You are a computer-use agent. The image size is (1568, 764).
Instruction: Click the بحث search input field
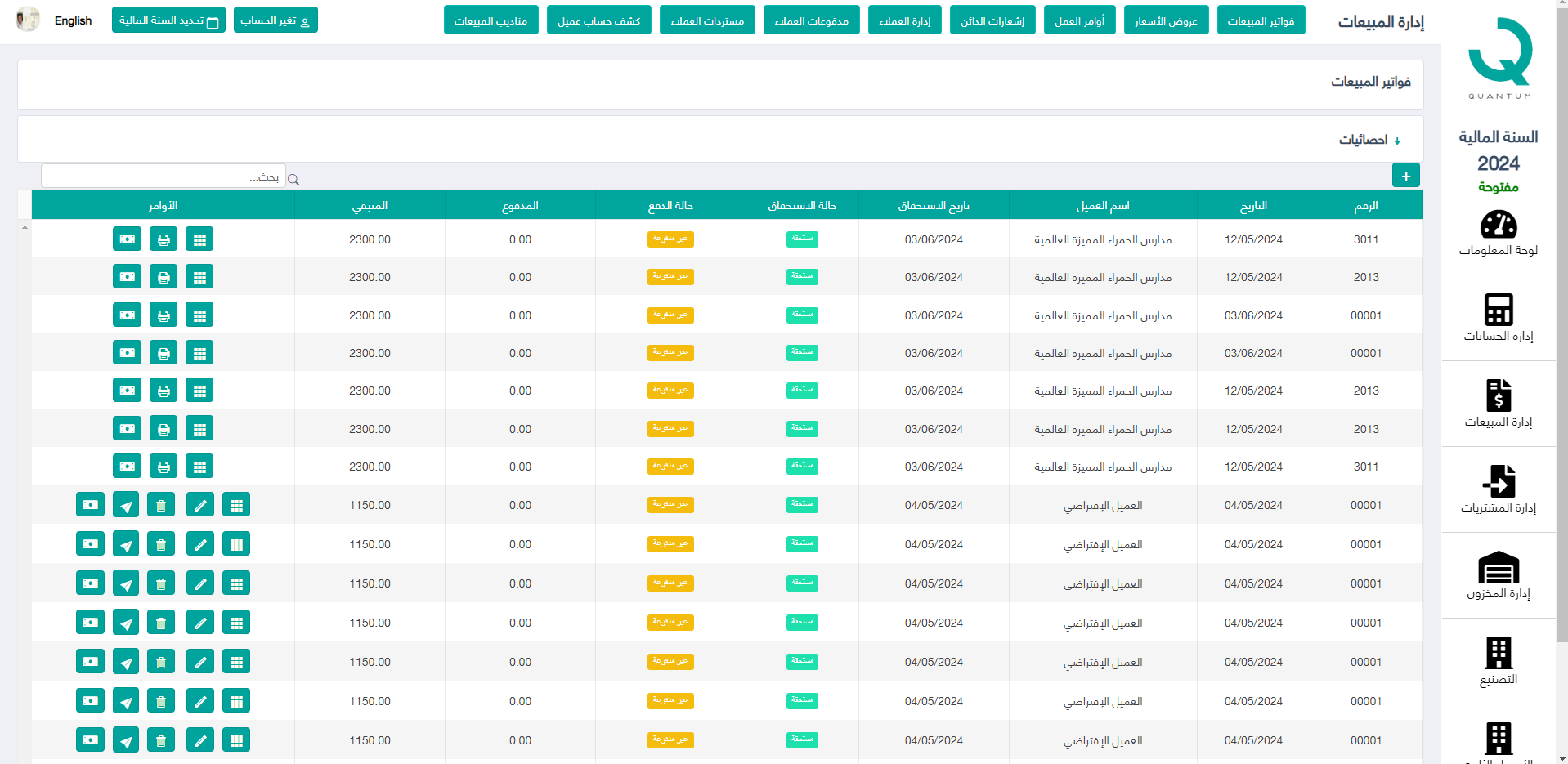[x=164, y=176]
